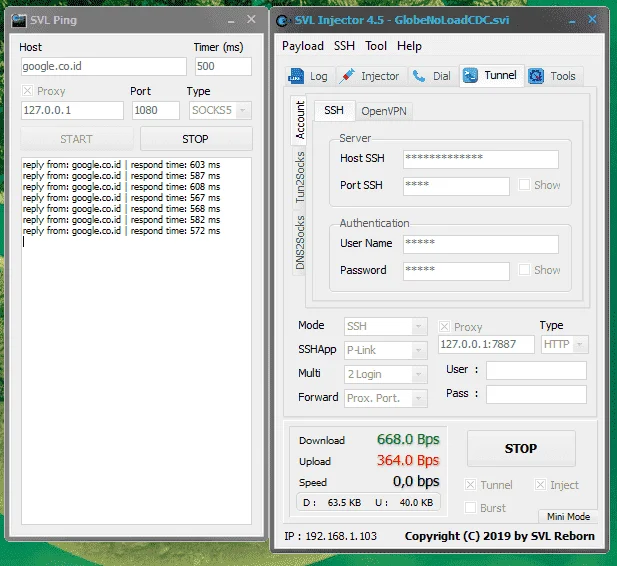
Task: Toggle the Inject checkbox
Action: pyautogui.click(x=540, y=485)
